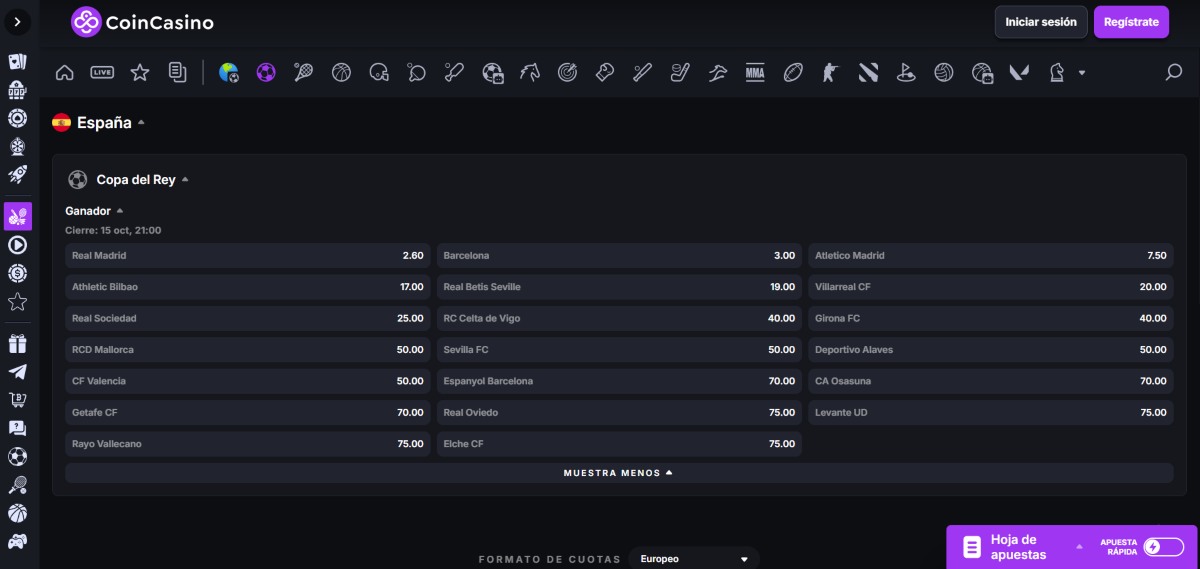Screen dimensions: 1200x569
Task: Click the home icon in sports bar
Action: point(65,72)
